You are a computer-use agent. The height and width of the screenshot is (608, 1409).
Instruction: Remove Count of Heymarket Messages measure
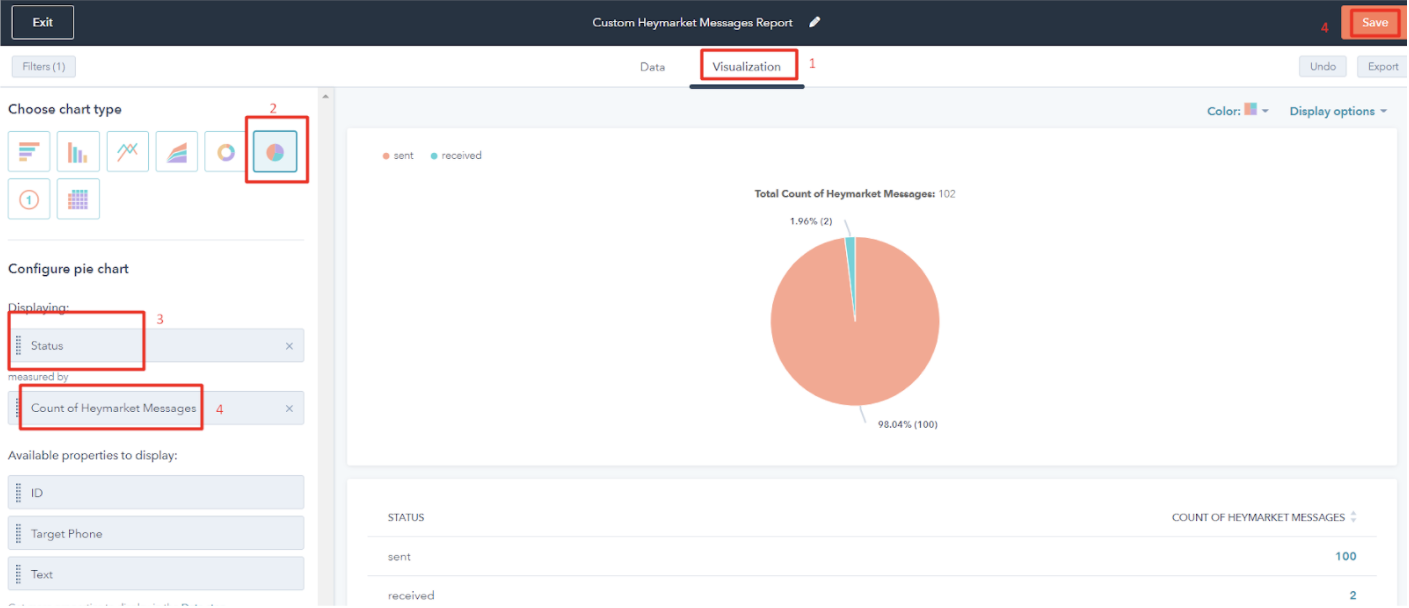click(289, 408)
